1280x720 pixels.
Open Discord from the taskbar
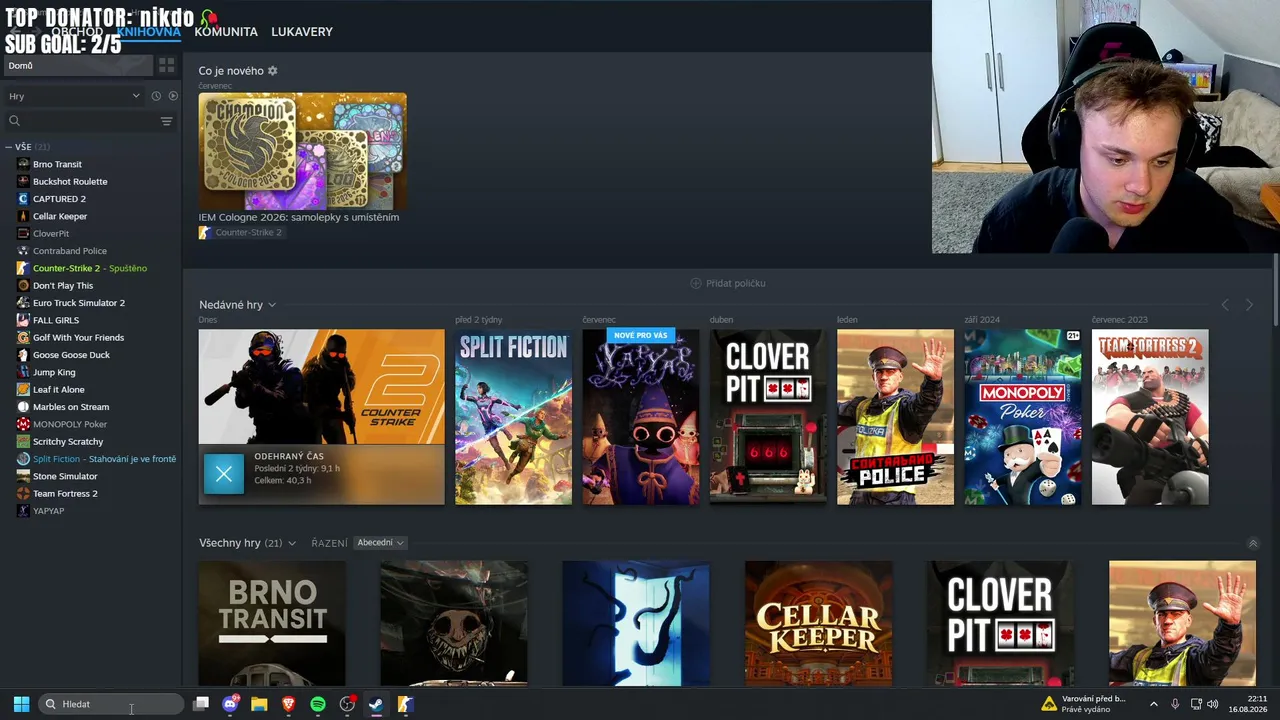pos(231,704)
